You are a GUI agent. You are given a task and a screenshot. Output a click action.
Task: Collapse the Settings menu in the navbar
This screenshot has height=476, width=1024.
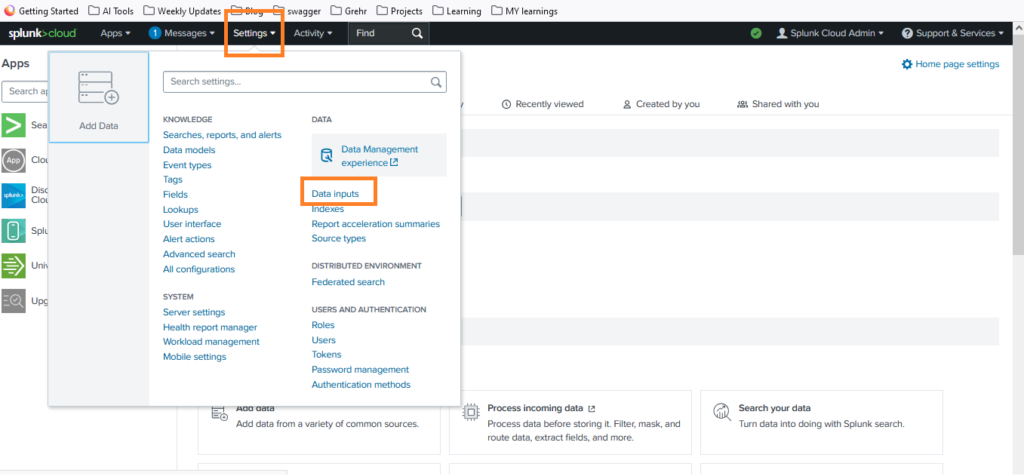click(254, 33)
